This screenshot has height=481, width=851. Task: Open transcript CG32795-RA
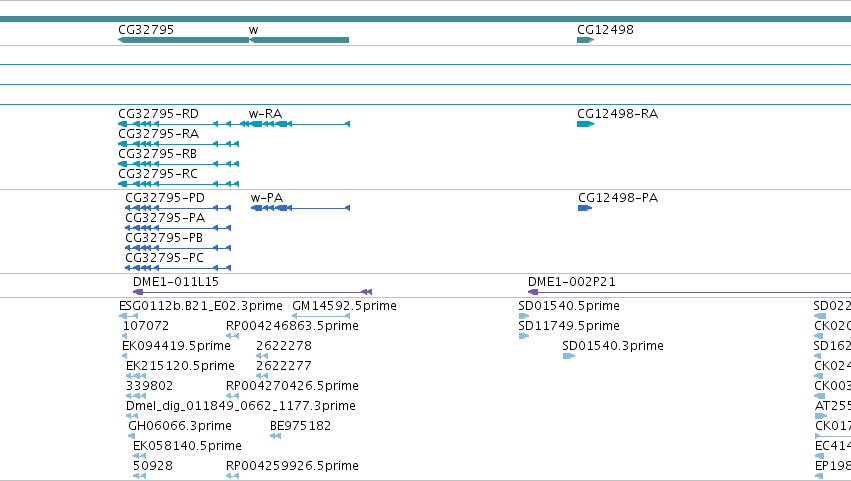tap(158, 134)
